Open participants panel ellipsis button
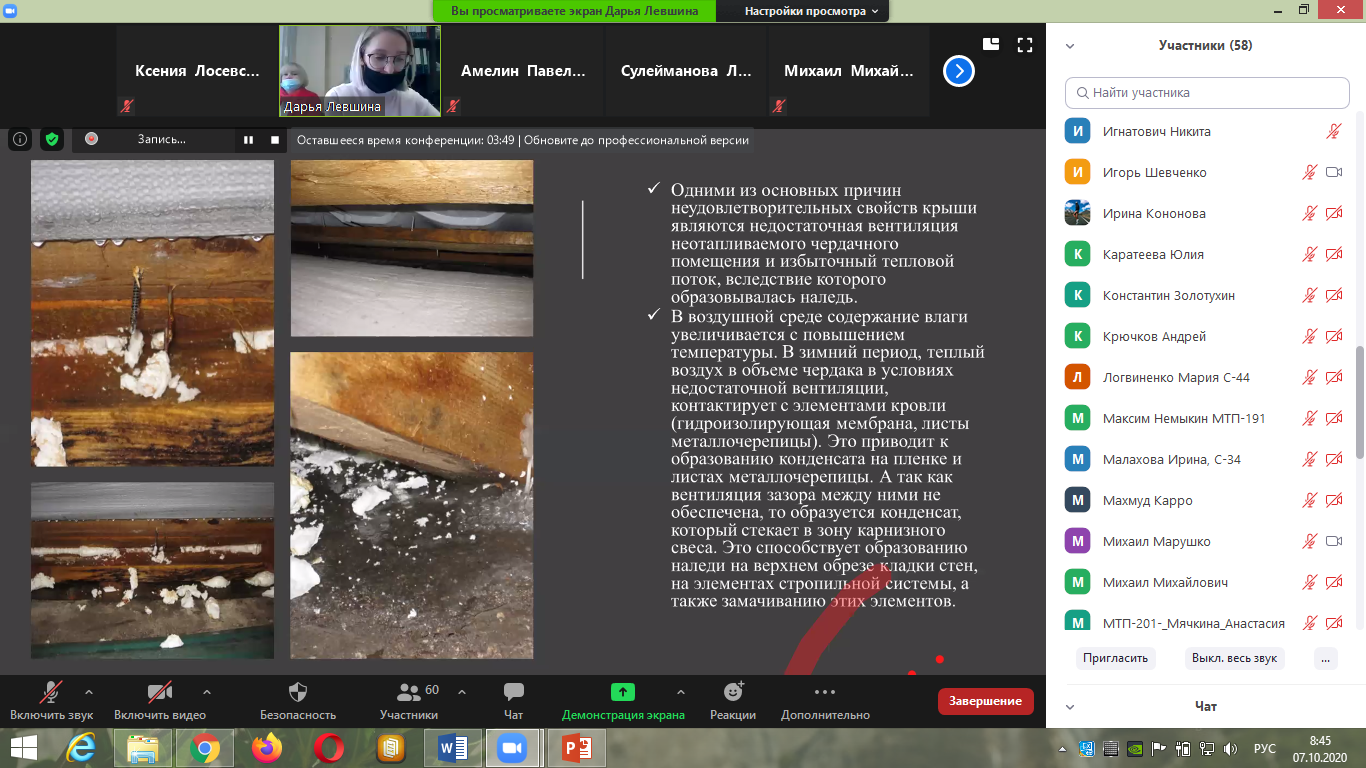1366x768 pixels. pyautogui.click(x=1325, y=659)
